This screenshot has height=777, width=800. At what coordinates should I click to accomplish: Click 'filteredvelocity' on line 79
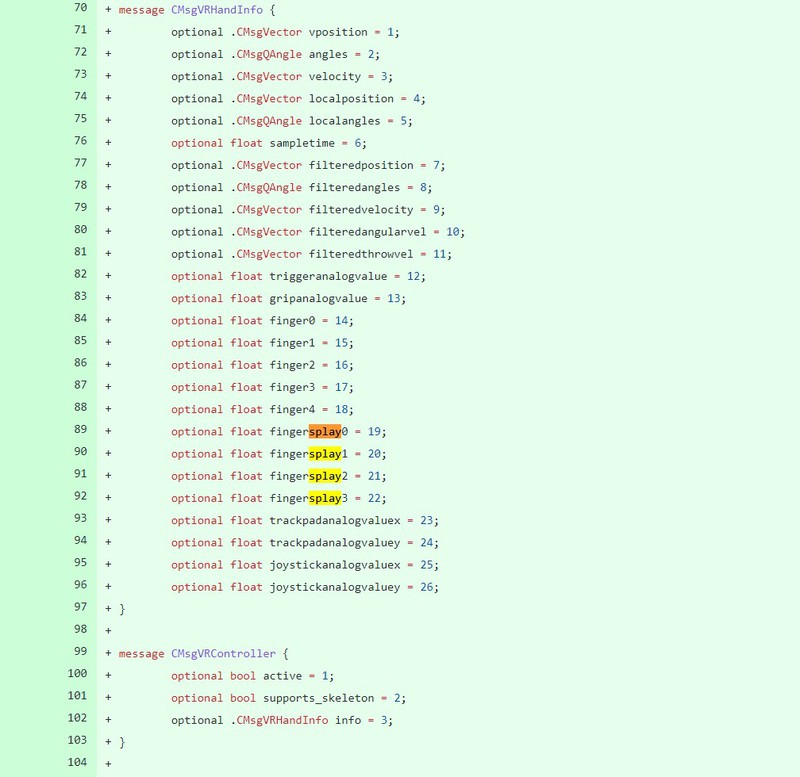point(361,210)
